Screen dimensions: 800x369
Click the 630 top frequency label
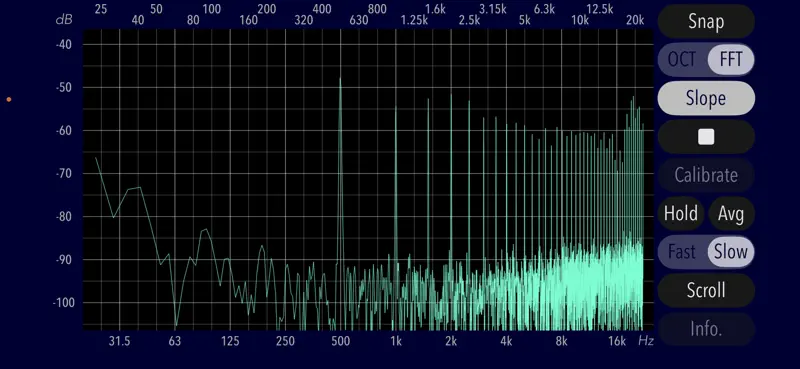359,20
